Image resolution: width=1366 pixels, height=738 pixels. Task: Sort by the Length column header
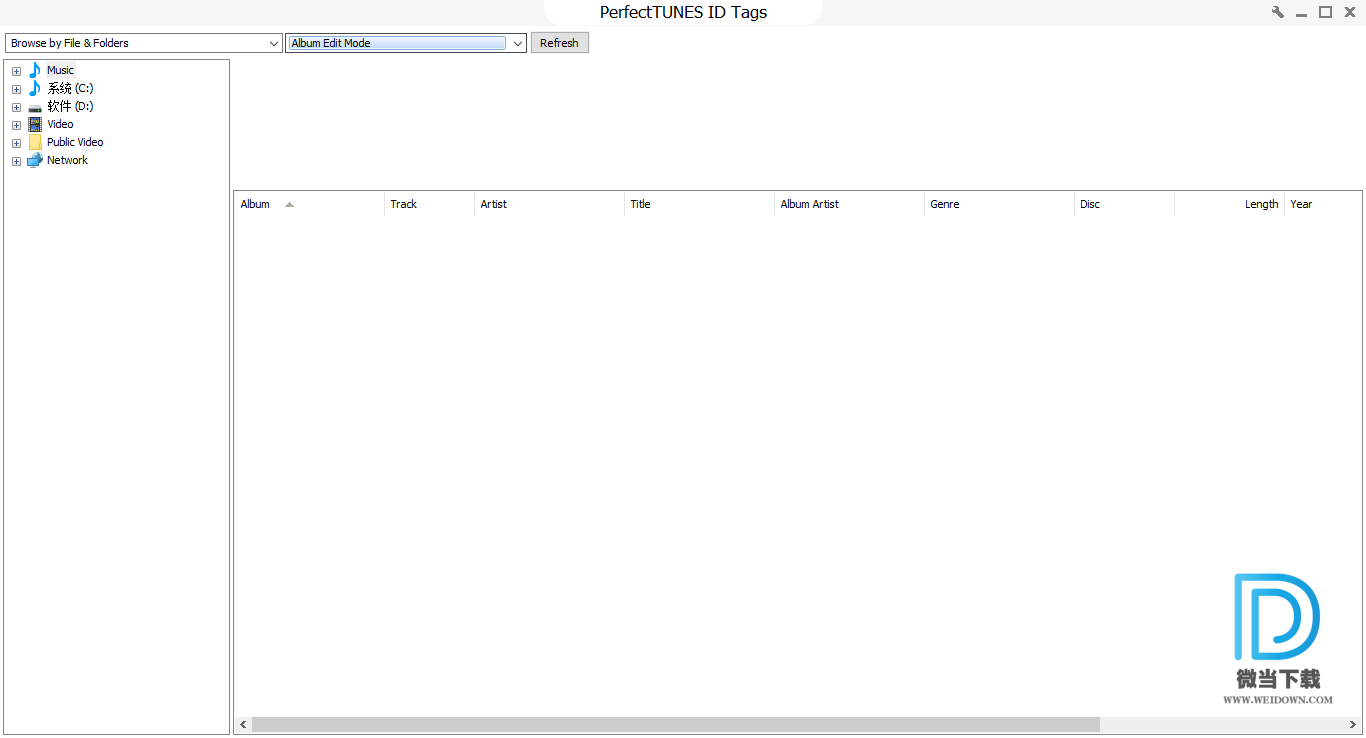tap(1229, 204)
